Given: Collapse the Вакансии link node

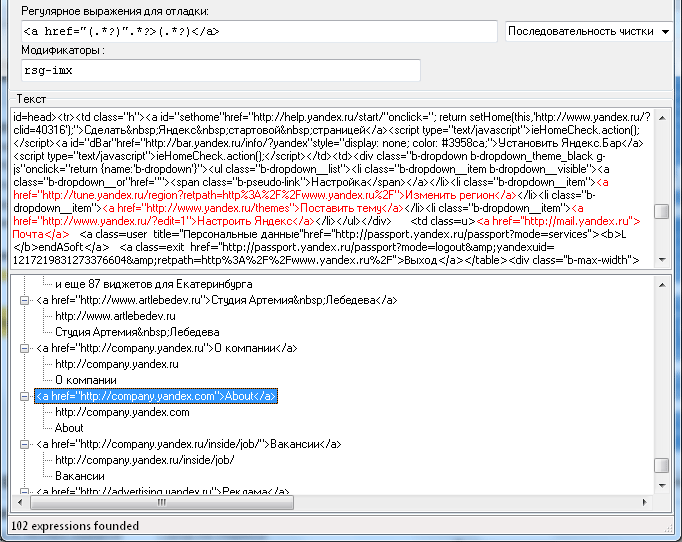Looking at the screenshot, I should pyautogui.click(x=25, y=444).
